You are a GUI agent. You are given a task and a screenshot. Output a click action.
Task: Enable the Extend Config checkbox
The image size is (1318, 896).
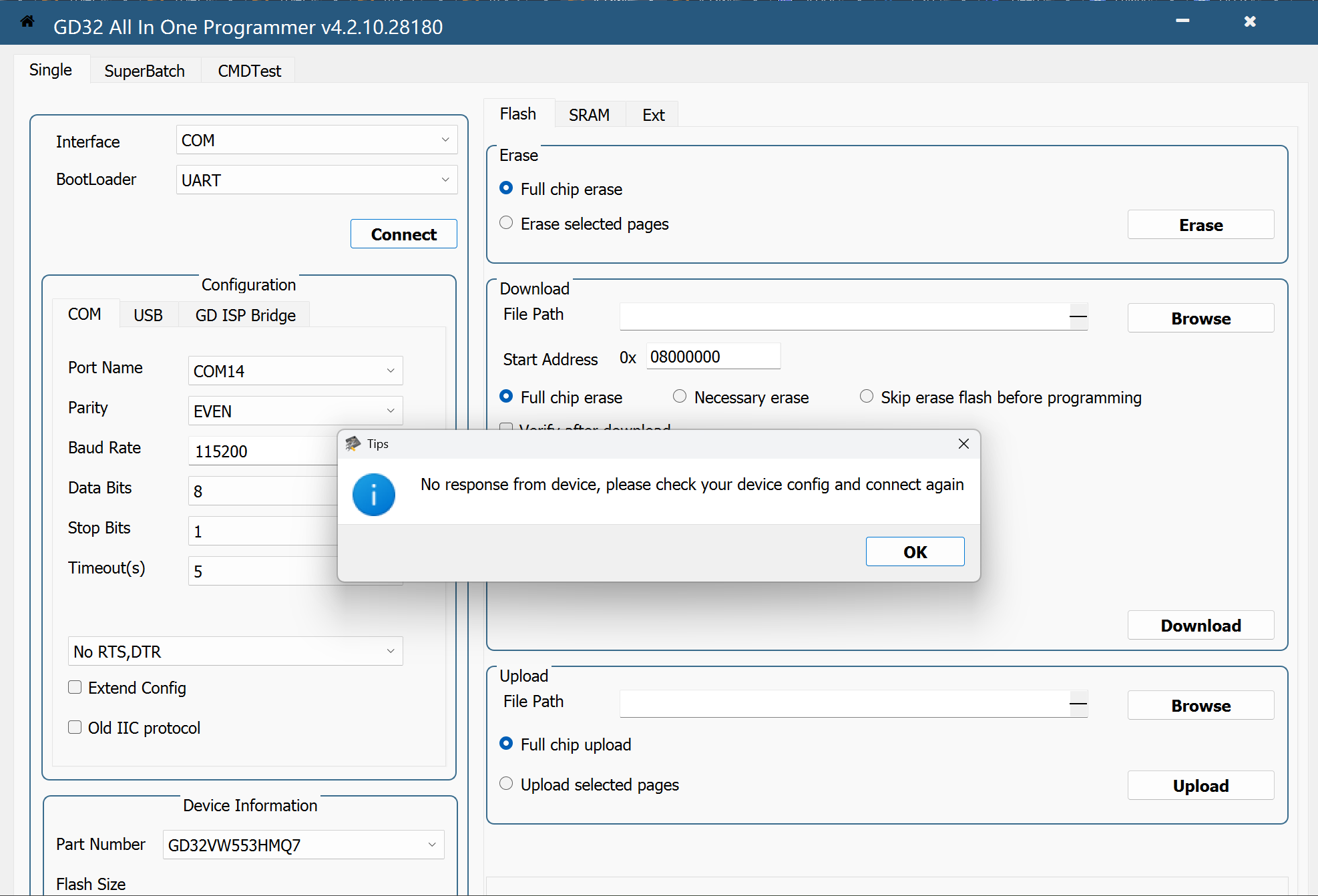[75, 688]
